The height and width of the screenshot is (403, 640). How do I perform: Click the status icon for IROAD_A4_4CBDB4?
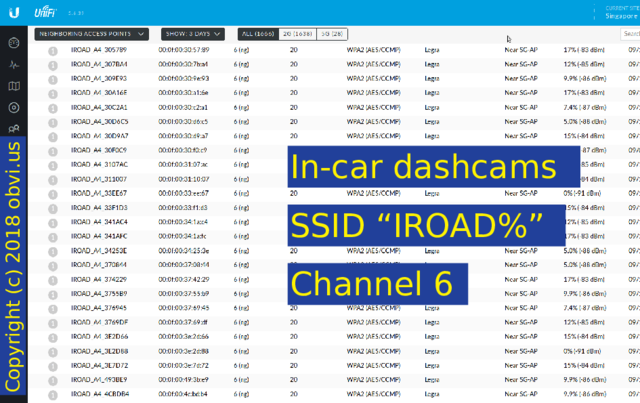tap(53, 395)
